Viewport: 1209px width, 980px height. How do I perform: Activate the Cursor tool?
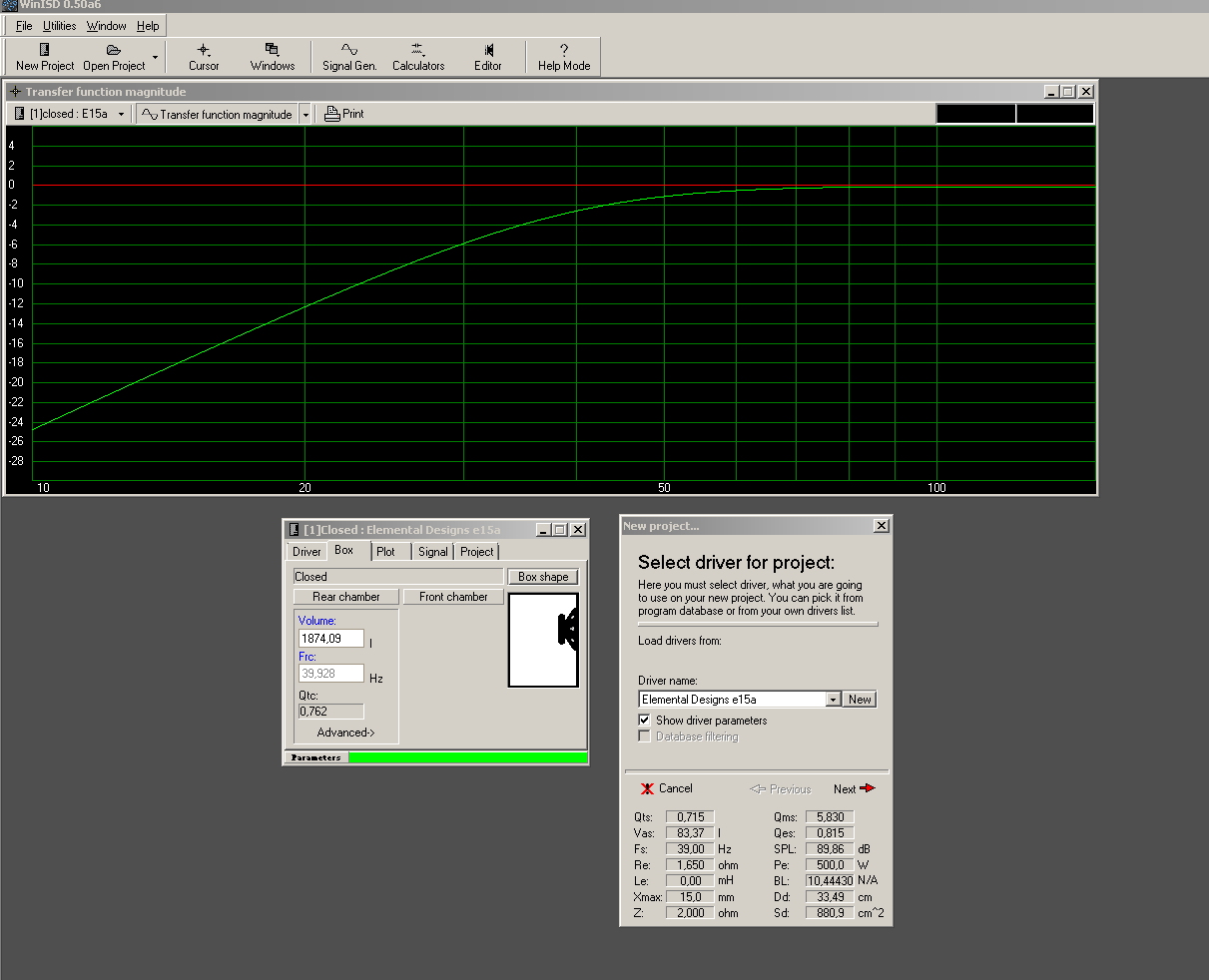[x=204, y=57]
